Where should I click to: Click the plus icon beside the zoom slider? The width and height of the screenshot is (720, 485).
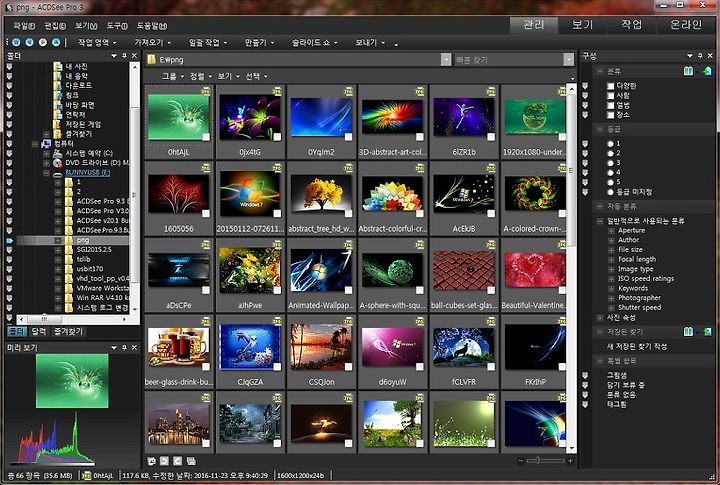tap(570, 461)
